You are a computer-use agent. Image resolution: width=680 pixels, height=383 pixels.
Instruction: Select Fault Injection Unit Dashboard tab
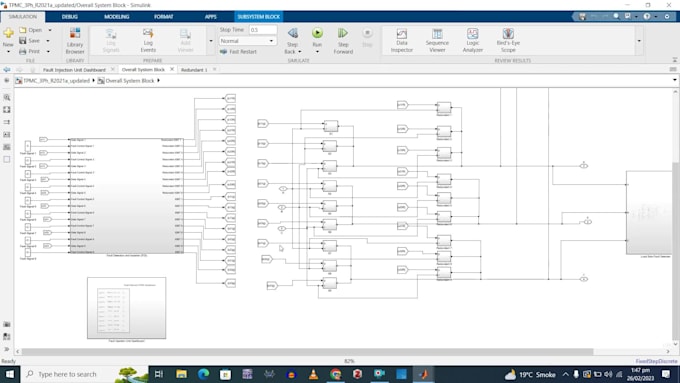[74, 69]
